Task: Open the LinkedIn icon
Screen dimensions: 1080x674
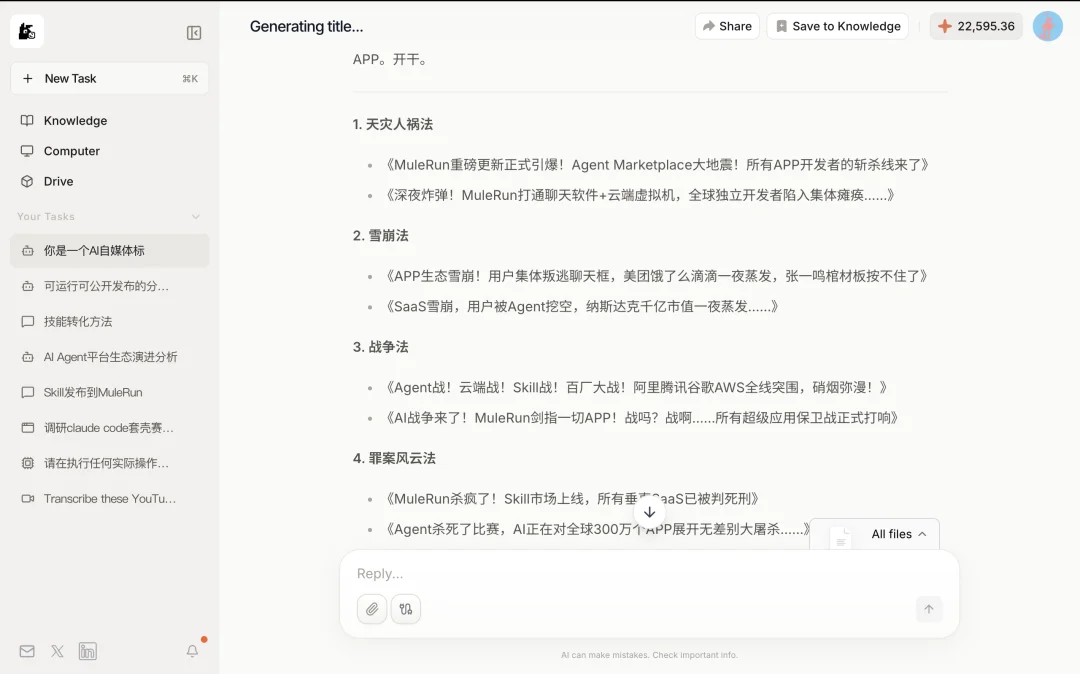Action: 88,651
